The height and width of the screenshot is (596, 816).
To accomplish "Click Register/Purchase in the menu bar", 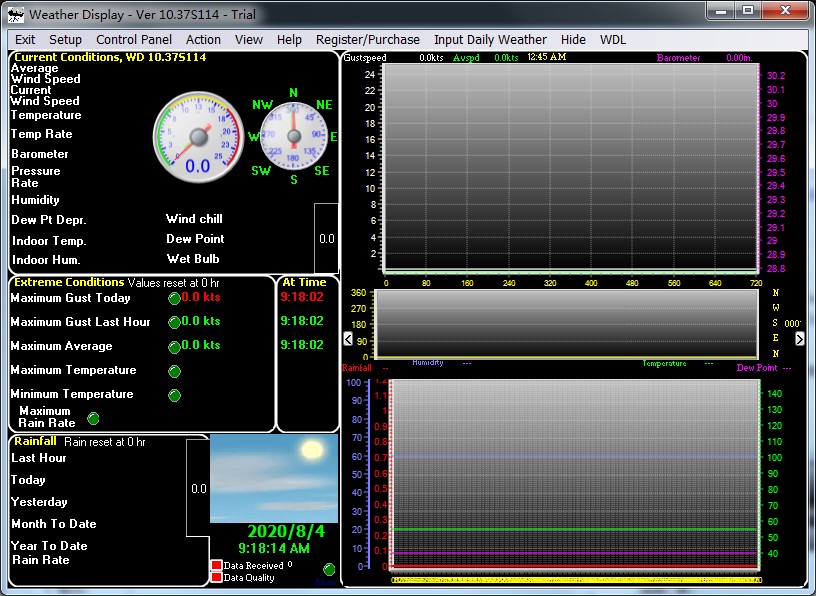I will [367, 40].
